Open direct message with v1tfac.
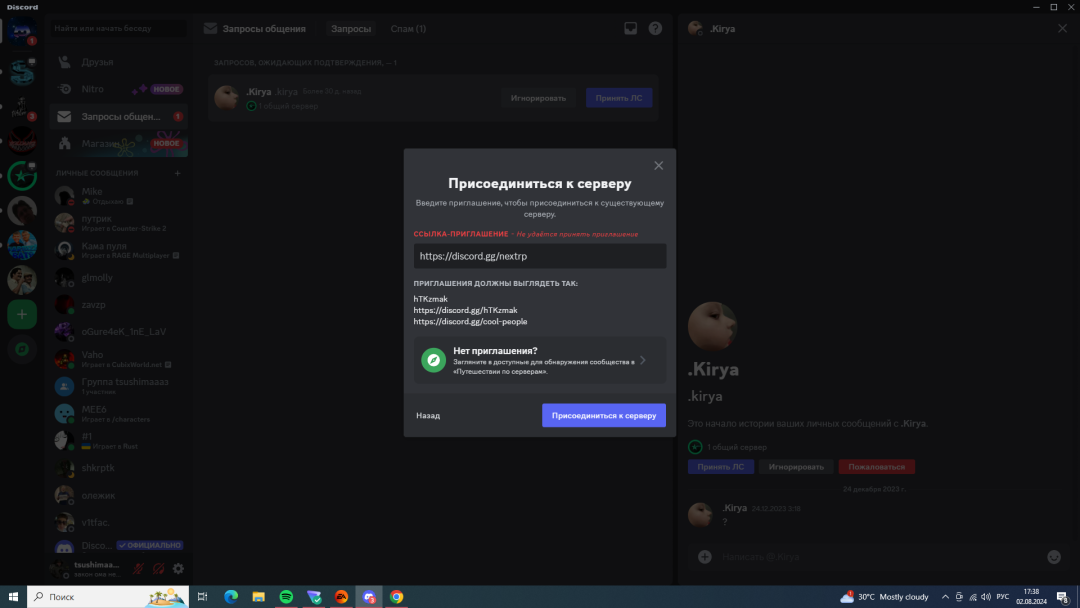 (x=118, y=522)
